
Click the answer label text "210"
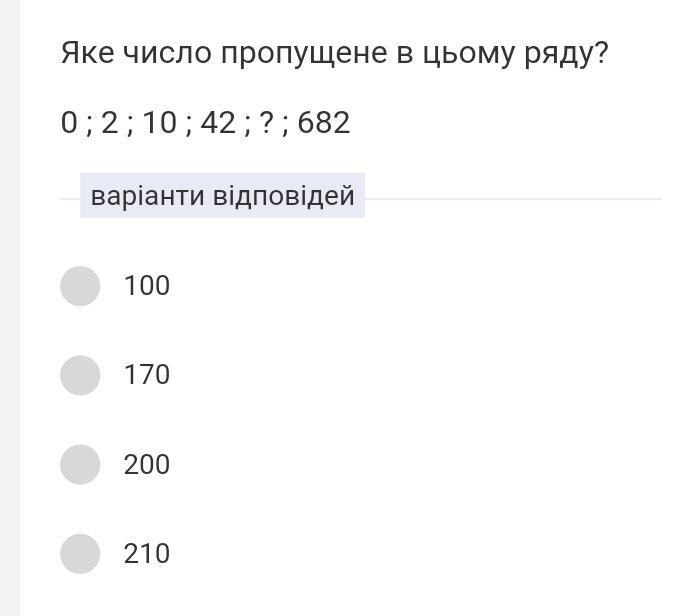click(147, 554)
